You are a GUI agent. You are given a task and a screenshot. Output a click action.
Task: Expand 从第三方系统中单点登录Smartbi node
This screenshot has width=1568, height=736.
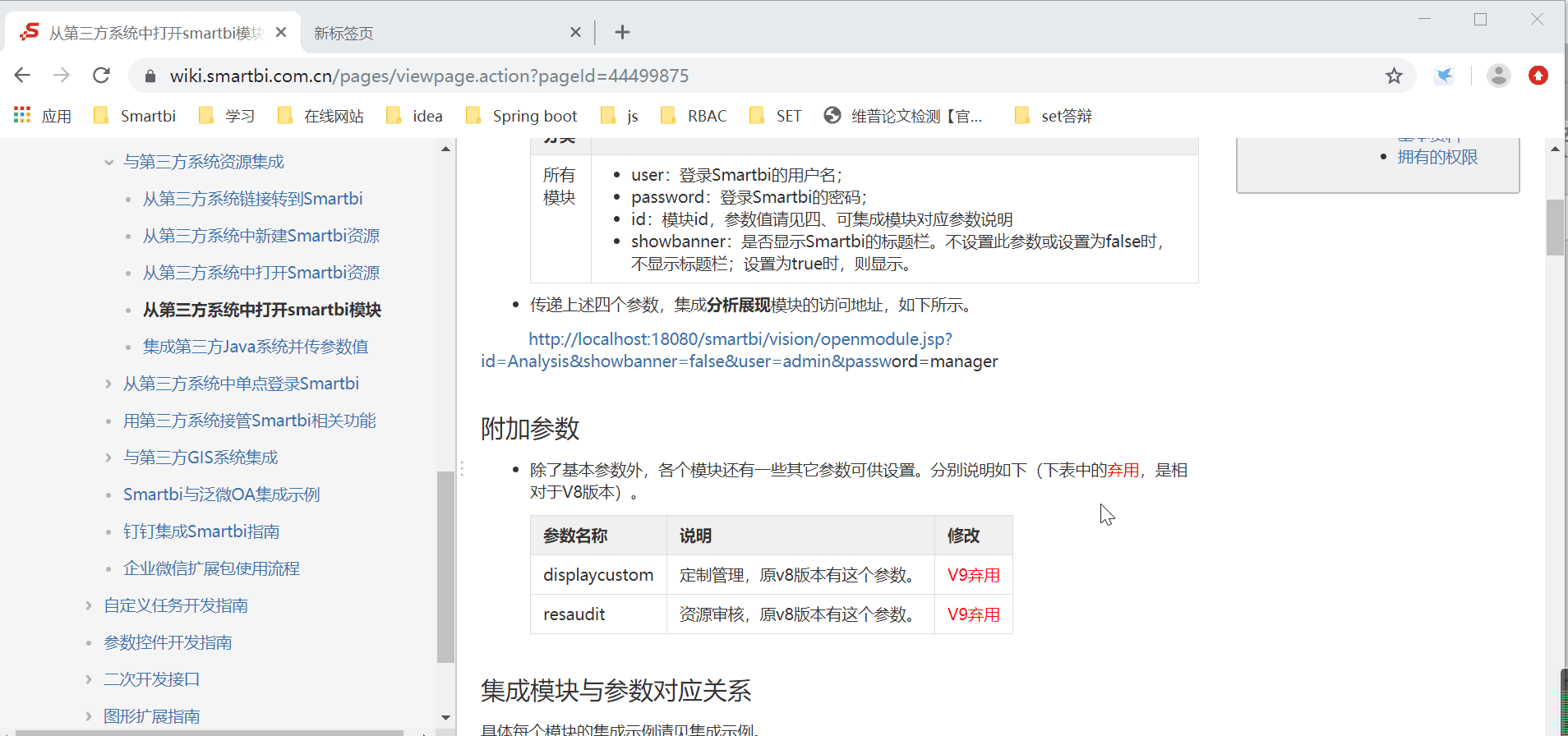[x=108, y=384]
